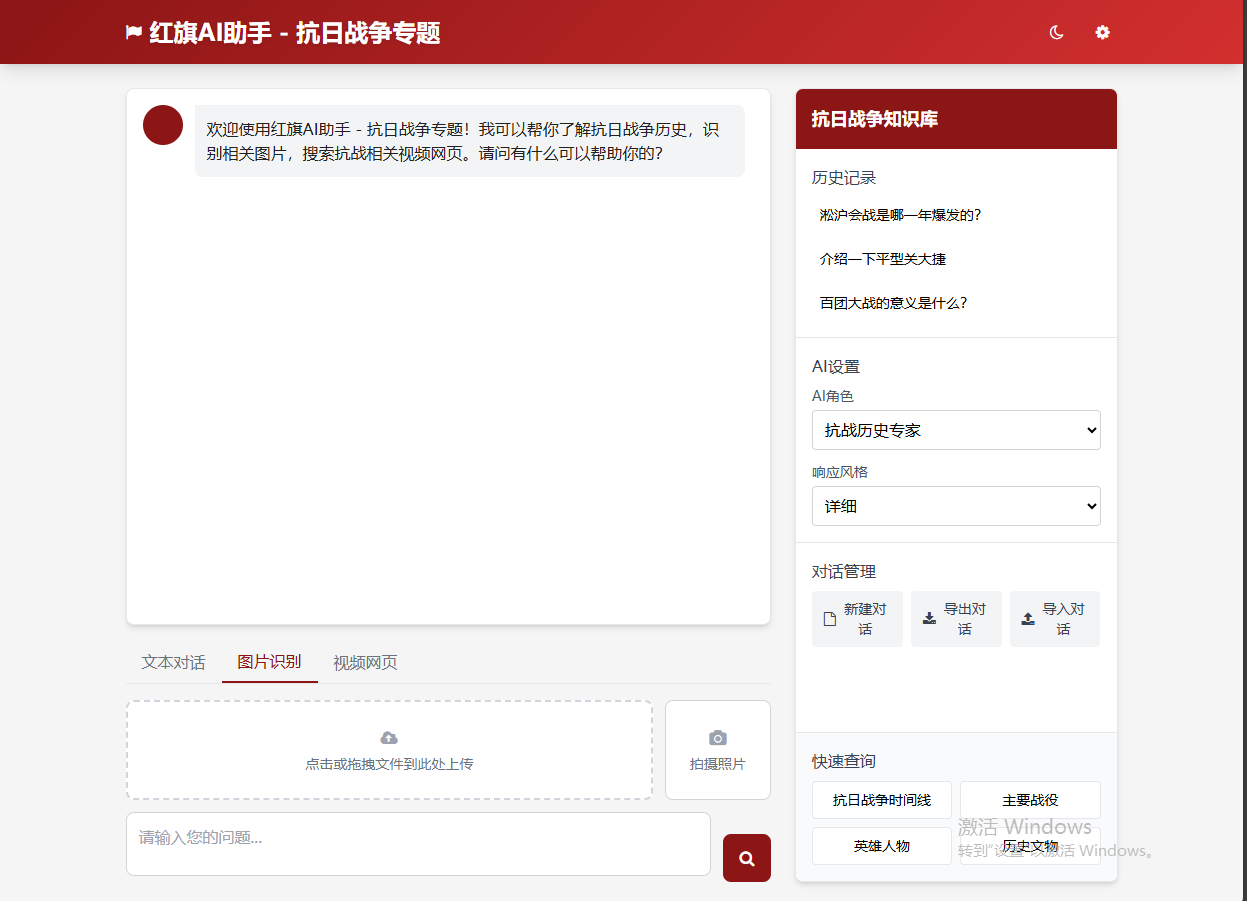Click the camera icon to take photo
The height and width of the screenshot is (901, 1247).
(x=717, y=738)
